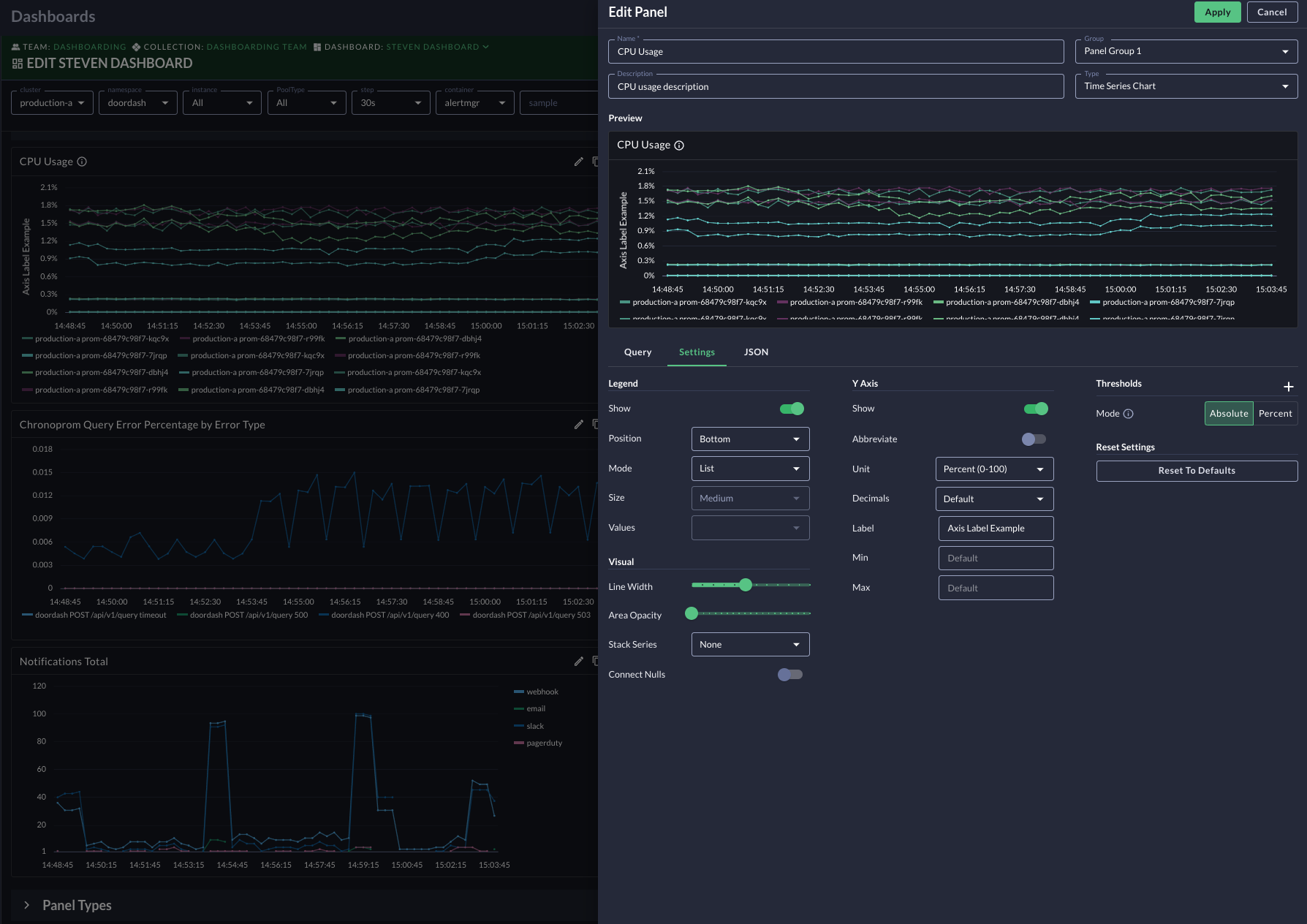The image size is (1307, 924).
Task: Click the team people icon in the breadcrumb
Action: click(15, 47)
